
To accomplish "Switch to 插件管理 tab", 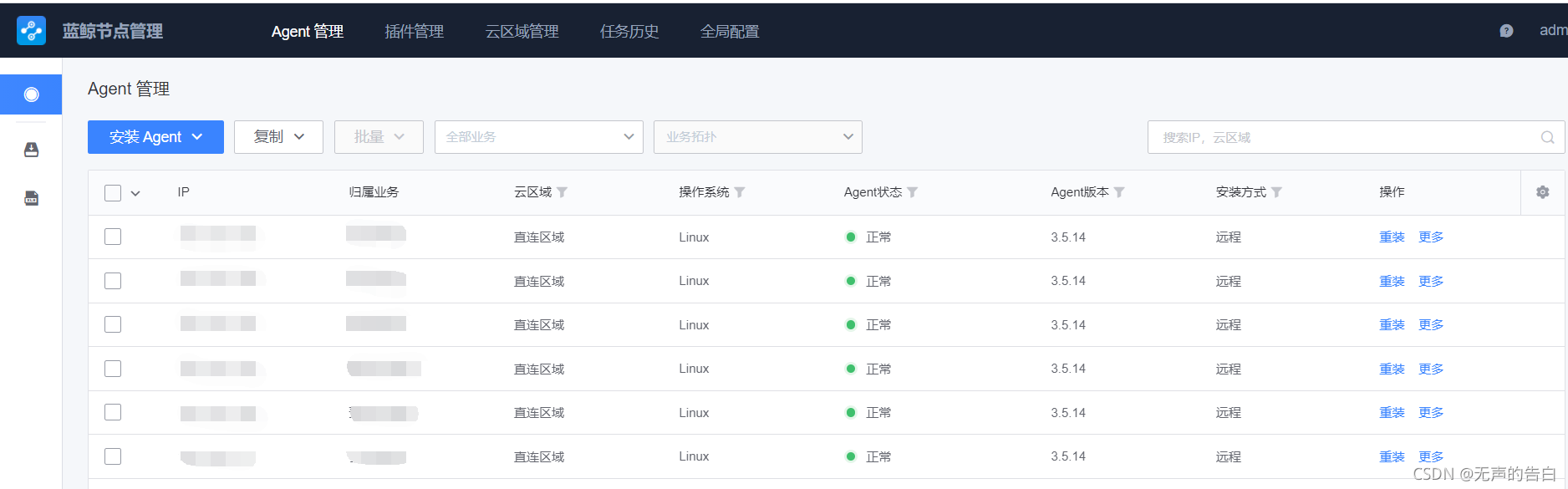I will (414, 31).
